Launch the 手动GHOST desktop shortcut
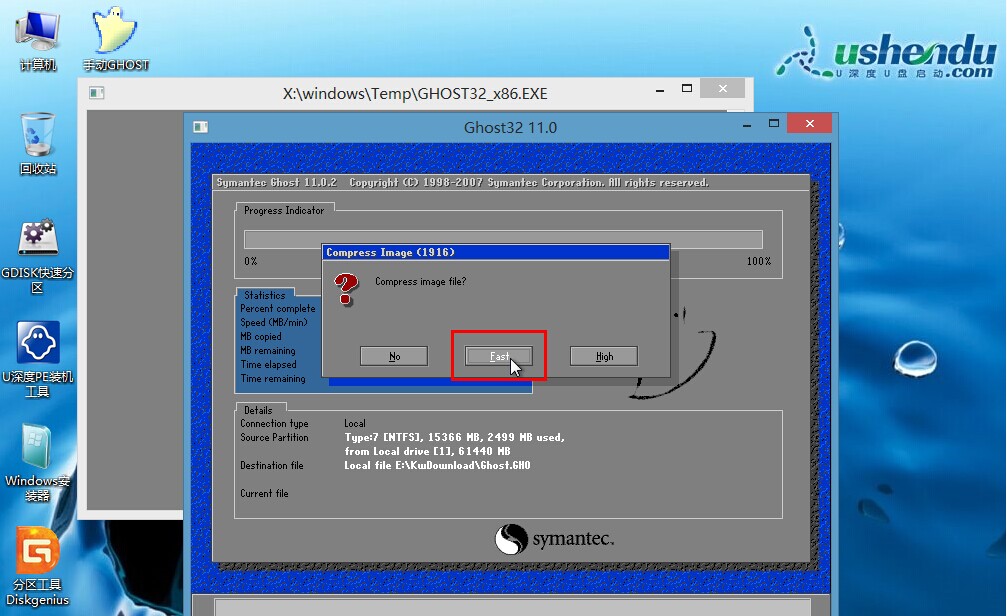Viewport: 1007px width, 616px height. pos(116,39)
